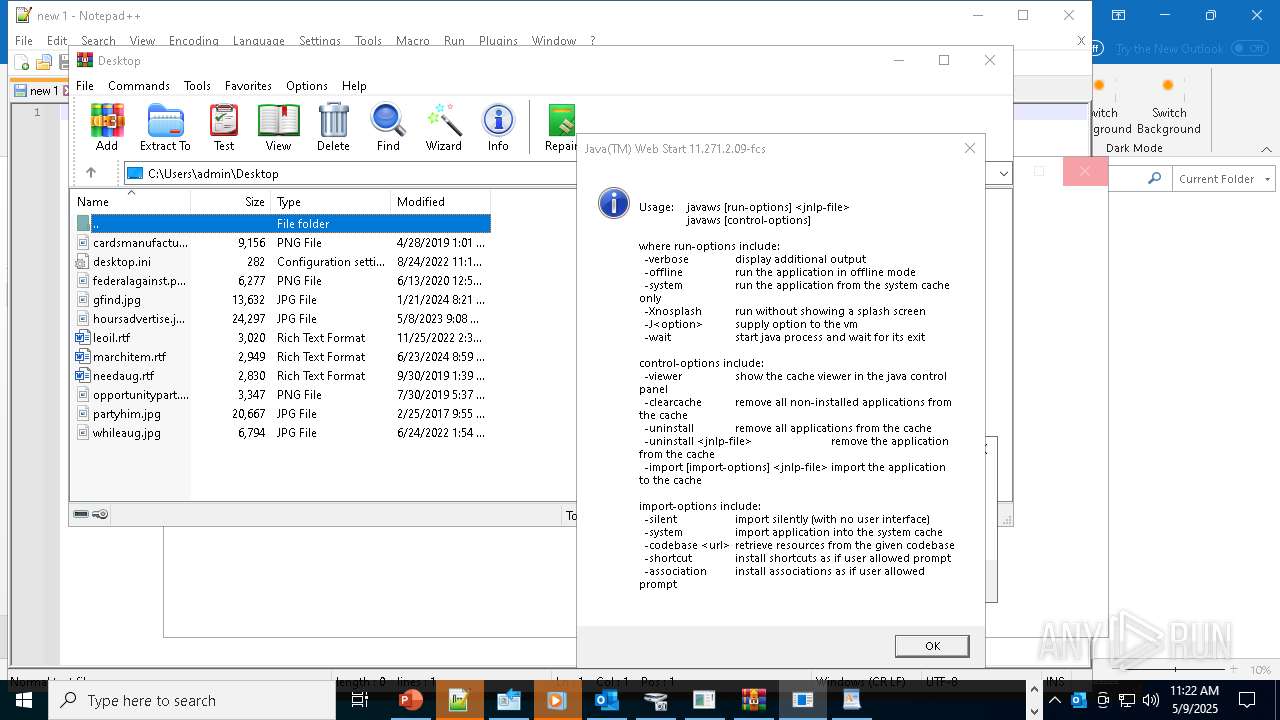Open the Notepad++ Plugins menu

coord(498,41)
